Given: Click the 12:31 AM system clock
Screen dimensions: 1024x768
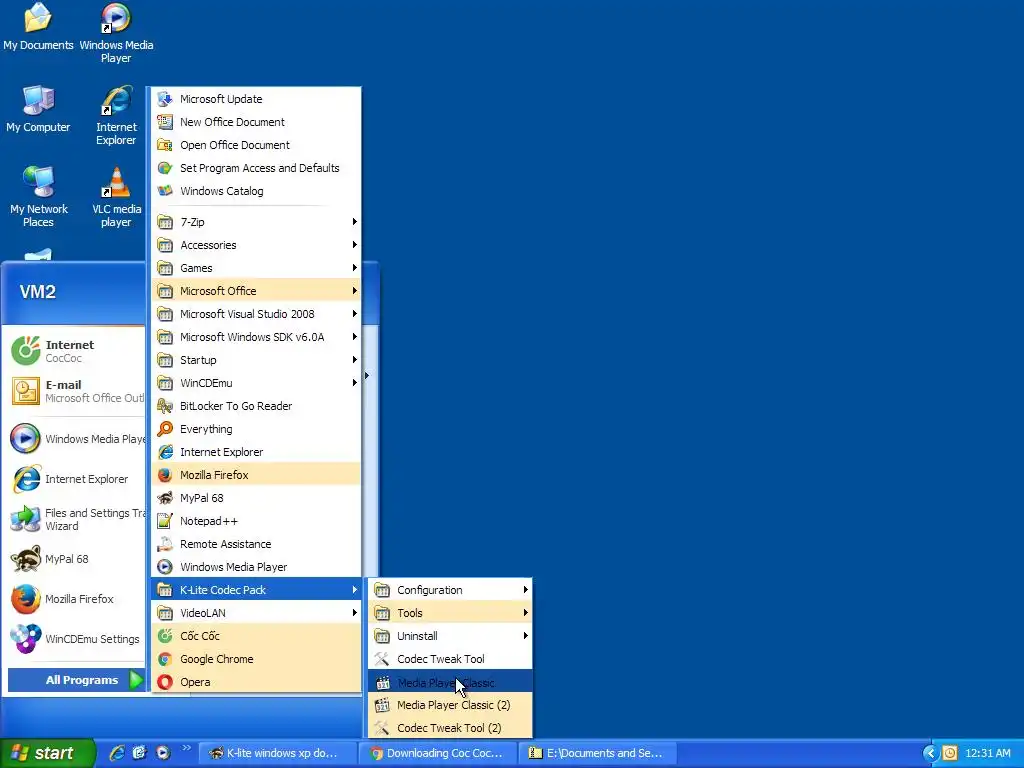Looking at the screenshot, I should click(987, 753).
